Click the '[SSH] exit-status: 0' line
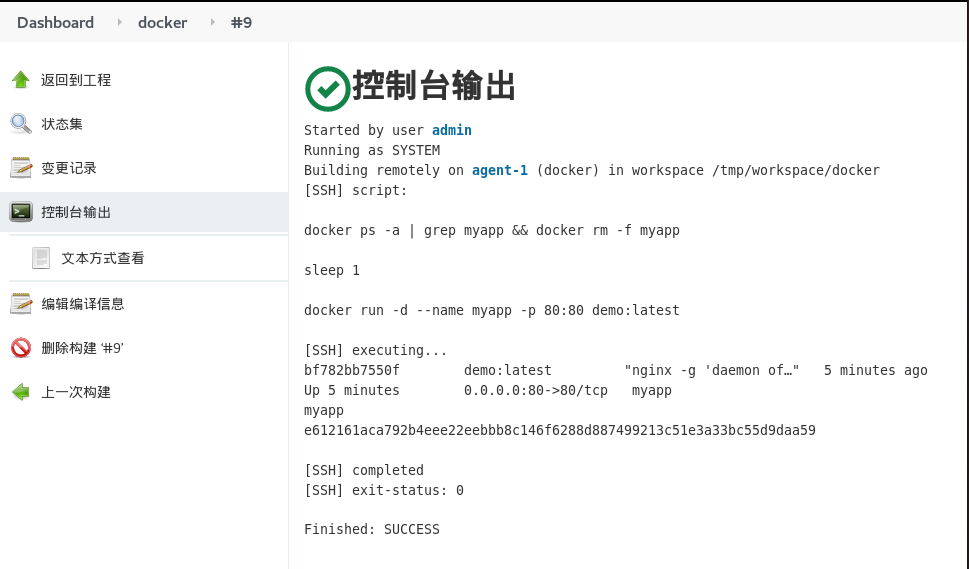This screenshot has width=969, height=569. pos(384,491)
